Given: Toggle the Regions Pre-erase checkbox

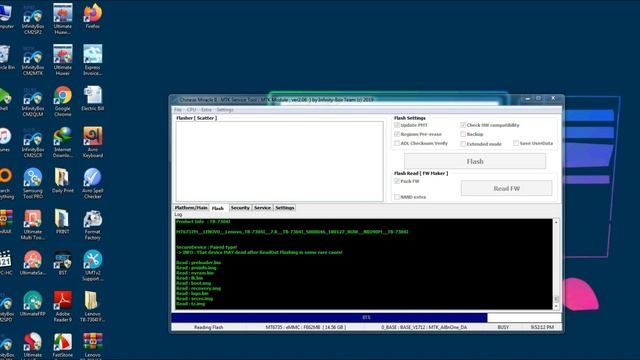Looking at the screenshot, I should click(x=397, y=134).
